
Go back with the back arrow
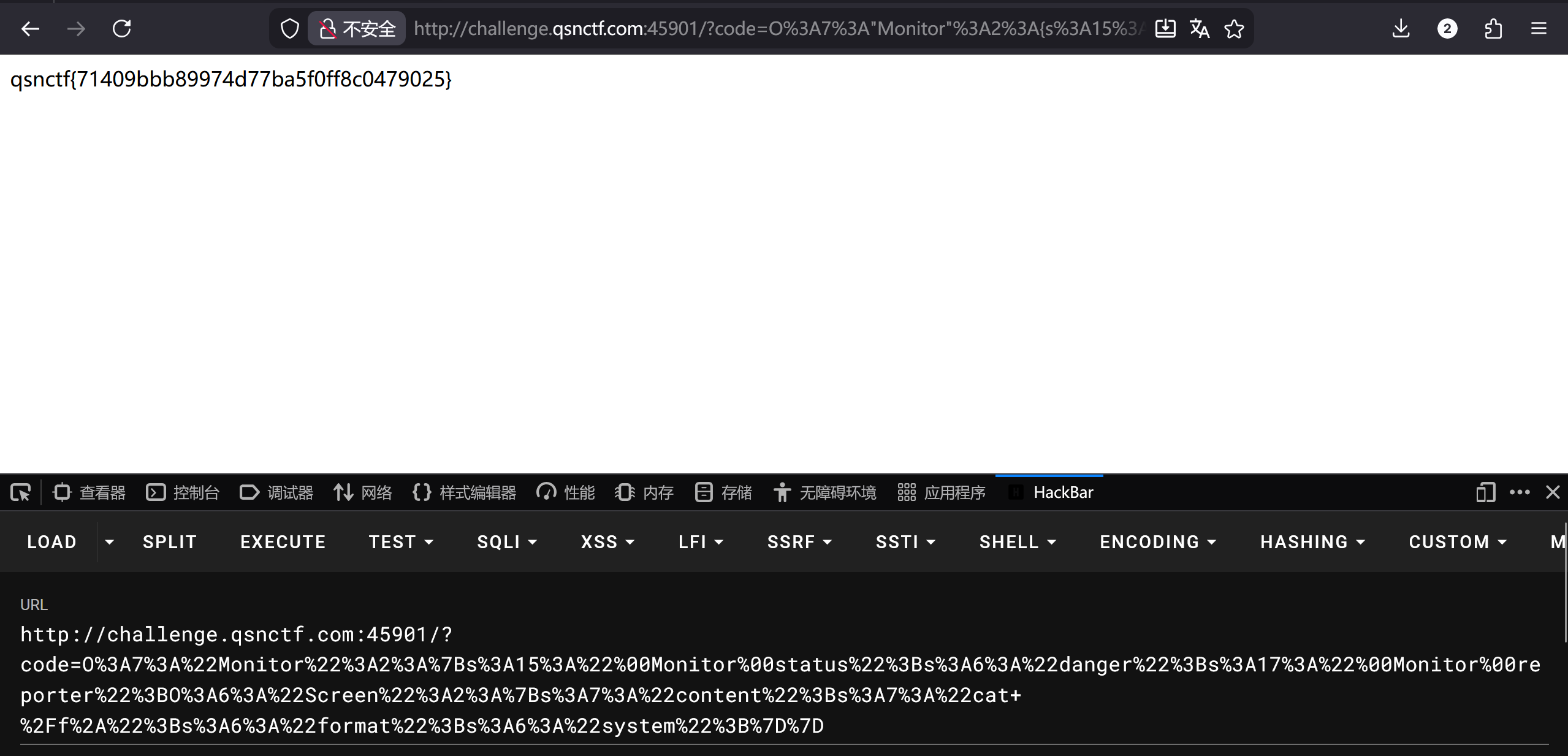[30, 29]
